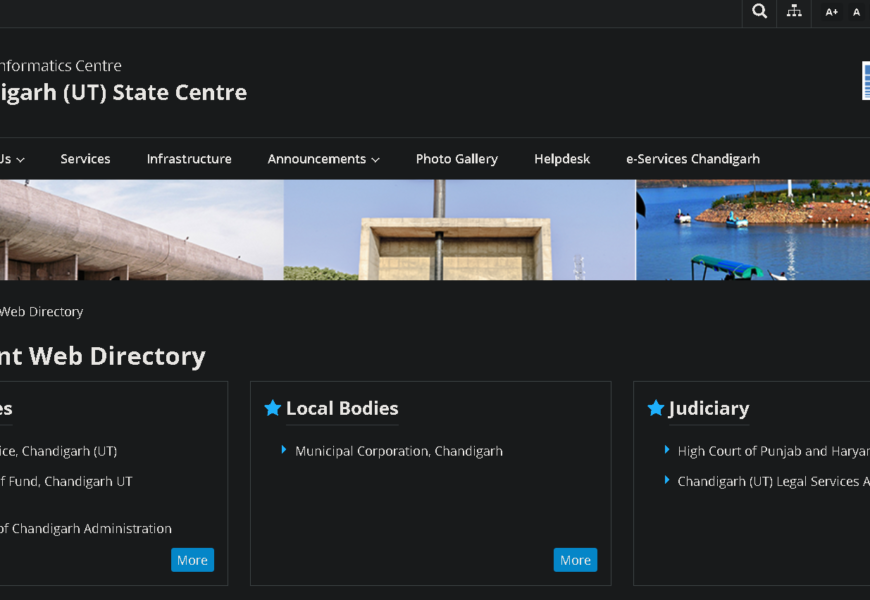Open the Services menu item
Viewport: 870px width, 600px height.
tap(85, 159)
